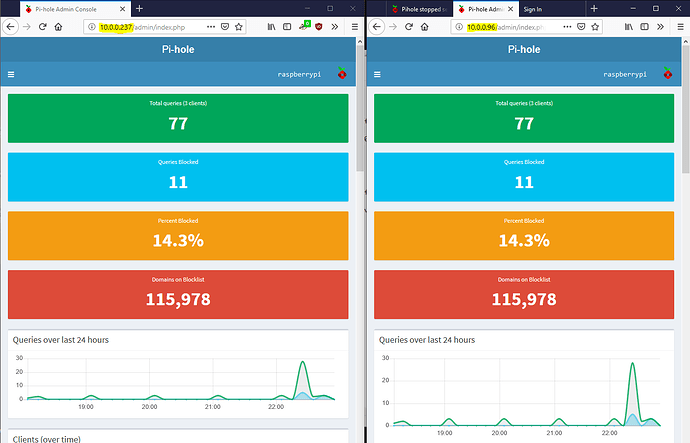Screen dimensions: 690x443
Task: Toggle Pi-hole sidebar menu in right window
Action: coord(378,74)
